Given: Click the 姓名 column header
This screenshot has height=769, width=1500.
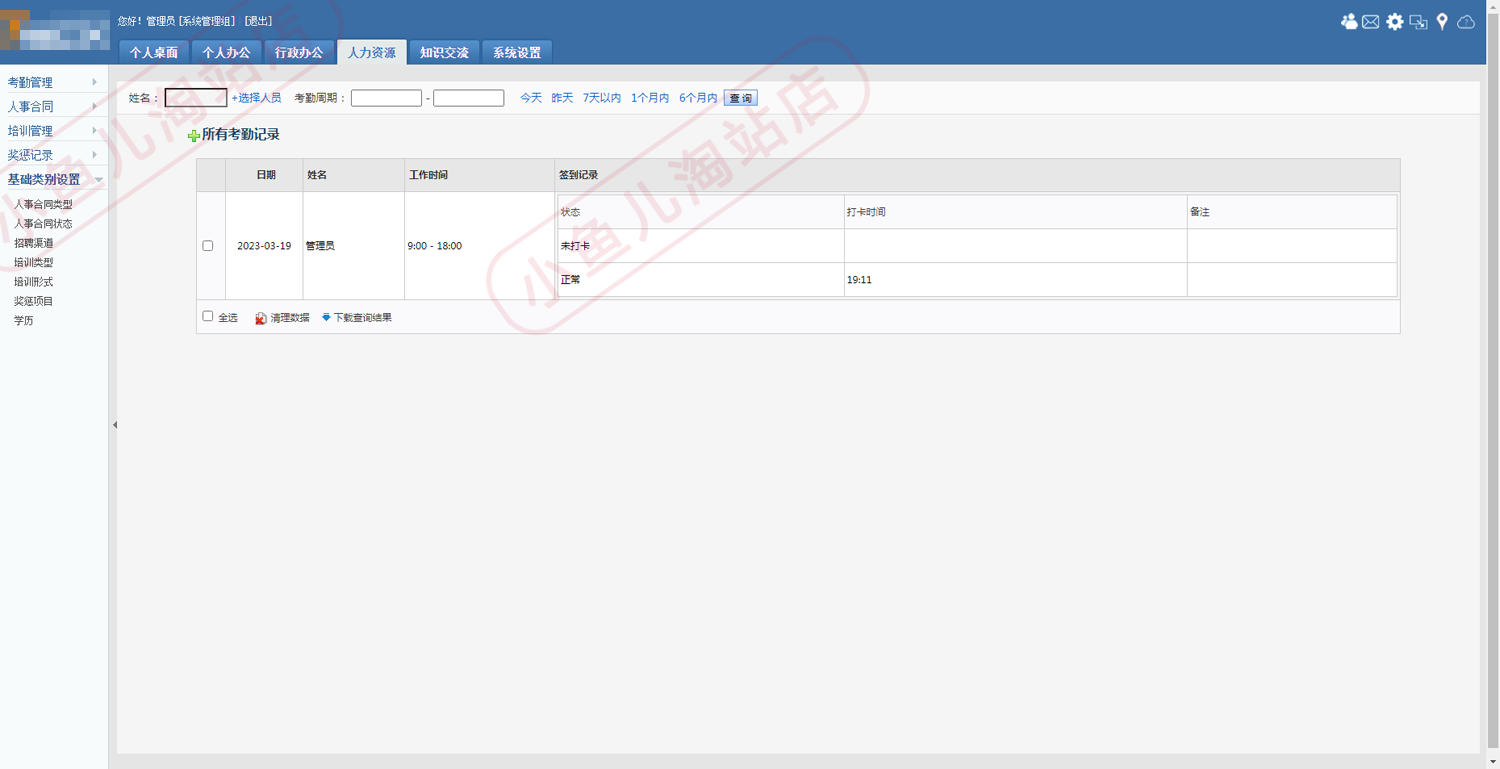Looking at the screenshot, I should point(354,175).
